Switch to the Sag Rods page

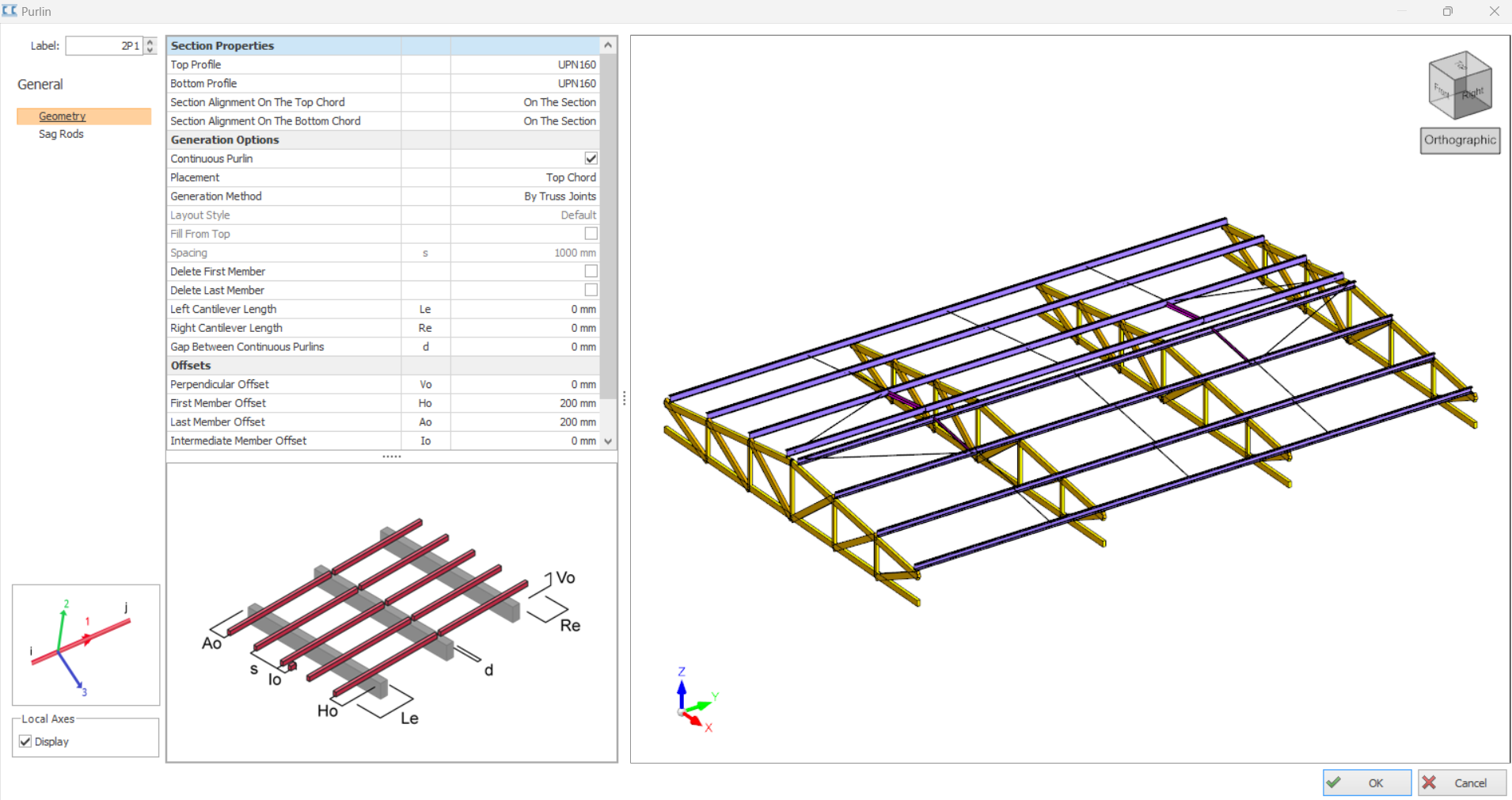click(61, 134)
